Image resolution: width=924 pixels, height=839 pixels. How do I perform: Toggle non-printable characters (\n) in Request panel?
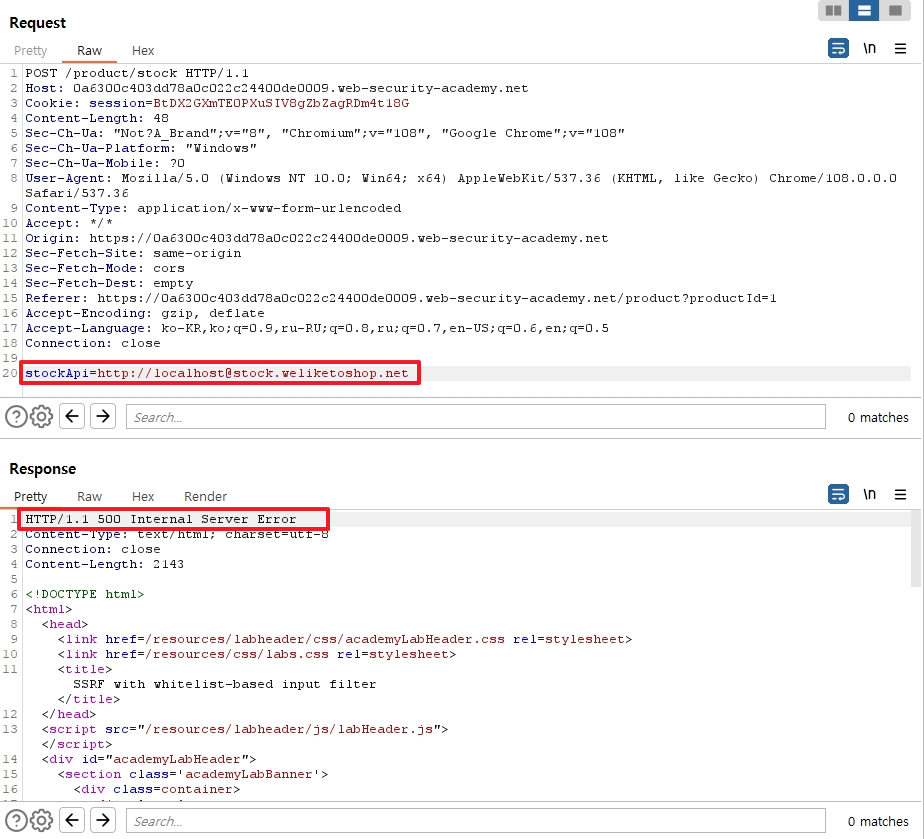(x=870, y=48)
